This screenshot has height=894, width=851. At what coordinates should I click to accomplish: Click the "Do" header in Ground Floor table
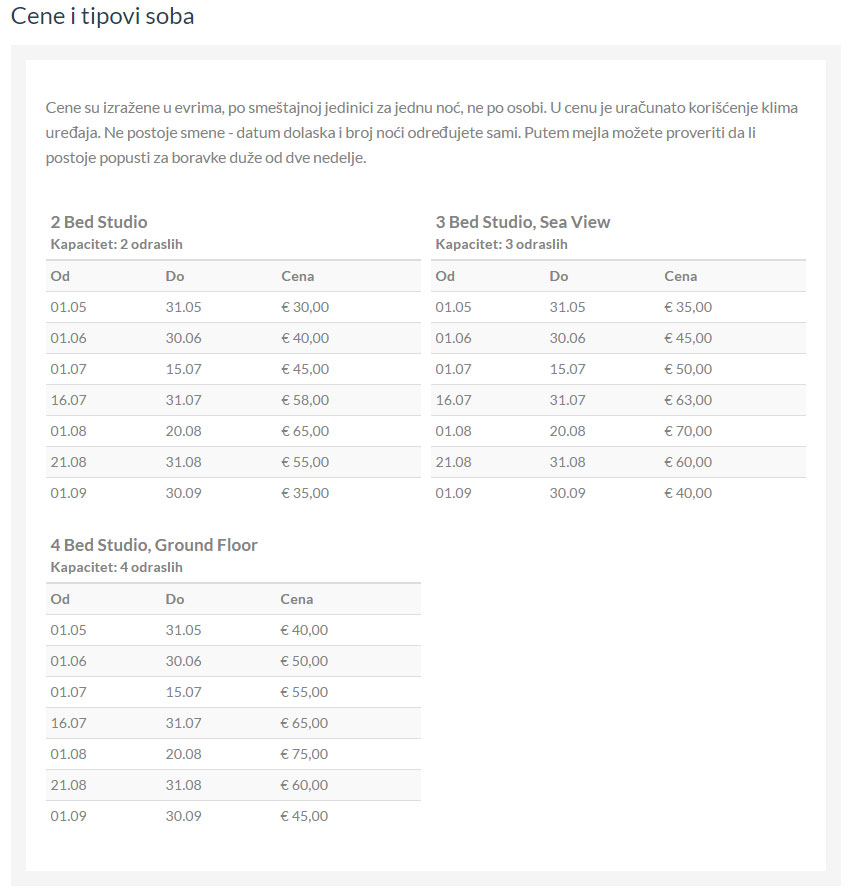click(175, 599)
